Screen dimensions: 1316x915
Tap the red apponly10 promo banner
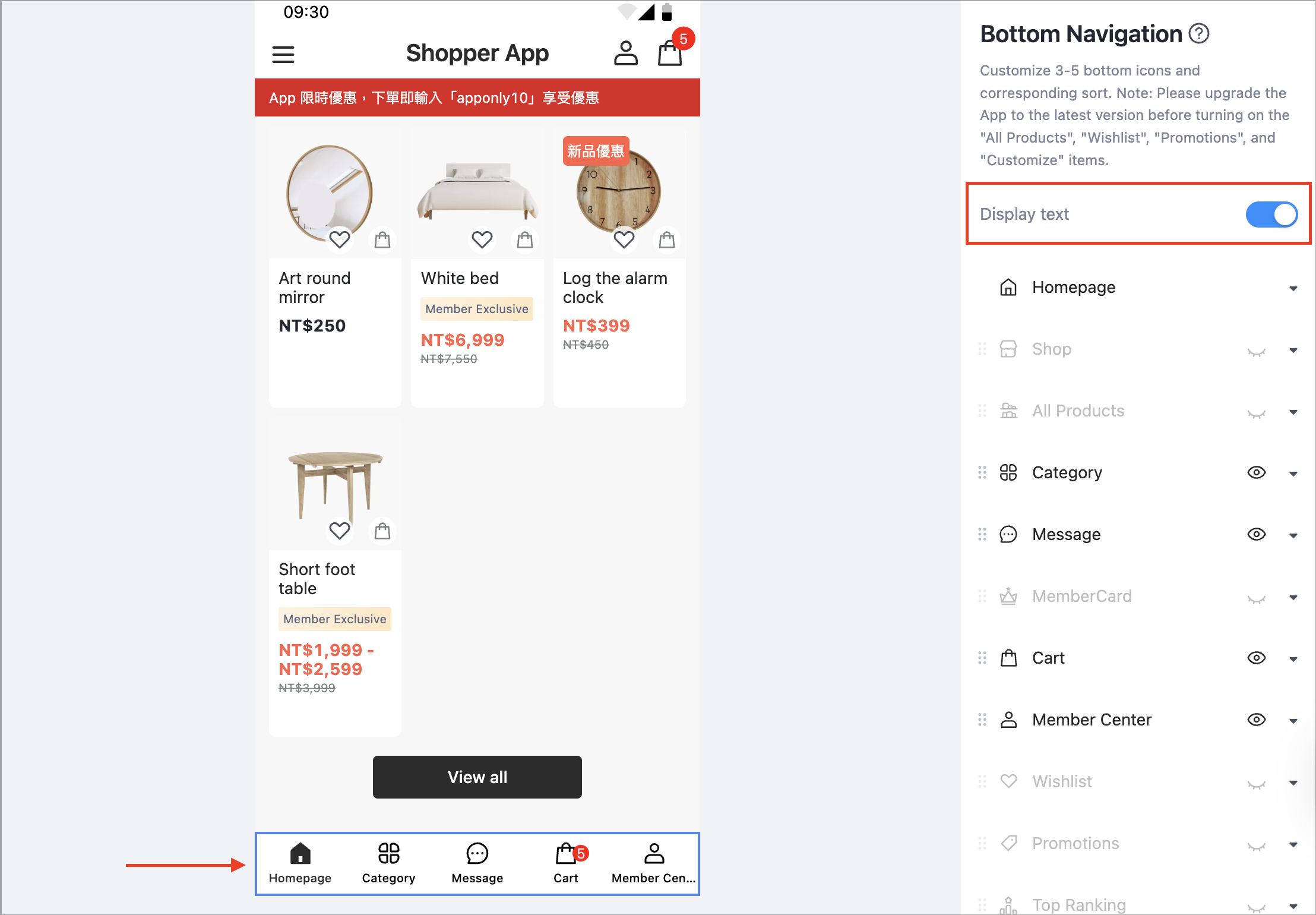477,98
